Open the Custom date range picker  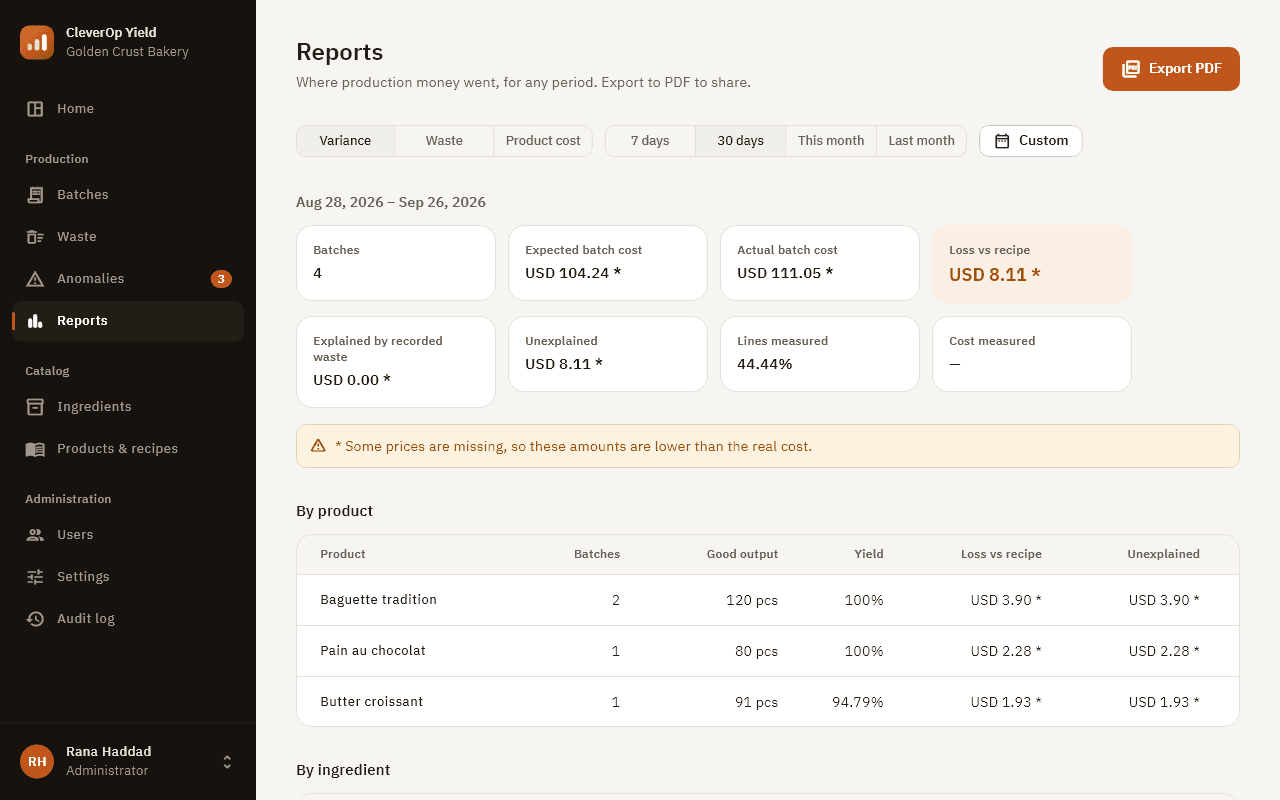(1031, 141)
